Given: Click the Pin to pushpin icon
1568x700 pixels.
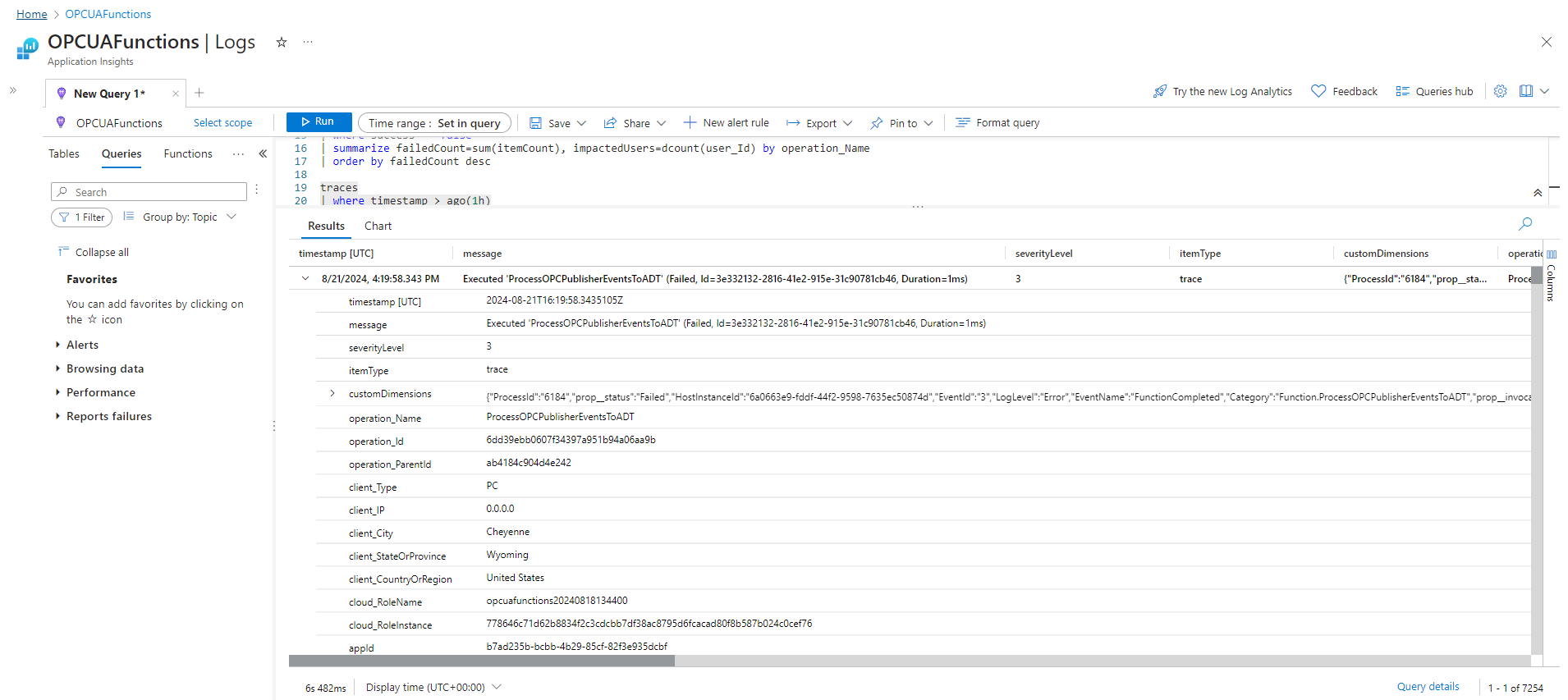Looking at the screenshot, I should pos(877,123).
